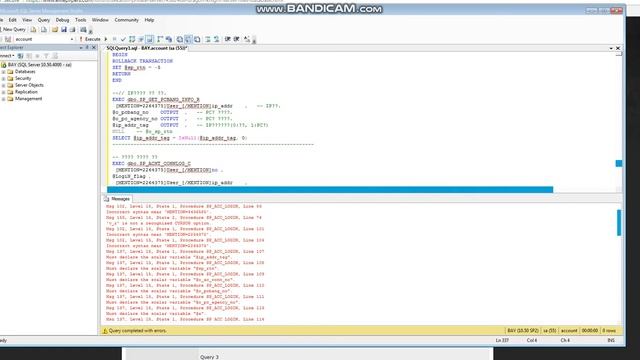Open the Query Options icon

[x=141, y=39]
